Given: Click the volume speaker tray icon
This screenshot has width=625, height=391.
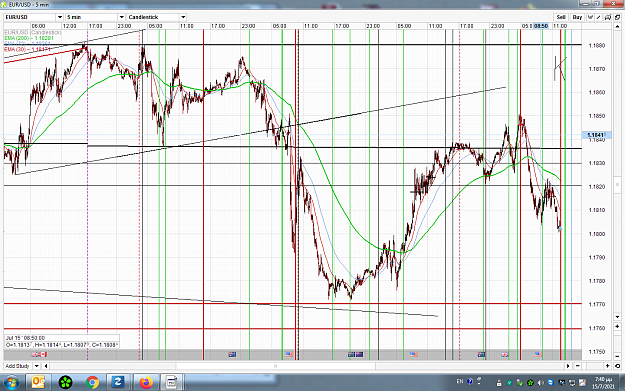Looking at the screenshot, I should pyautogui.click(x=540, y=383).
